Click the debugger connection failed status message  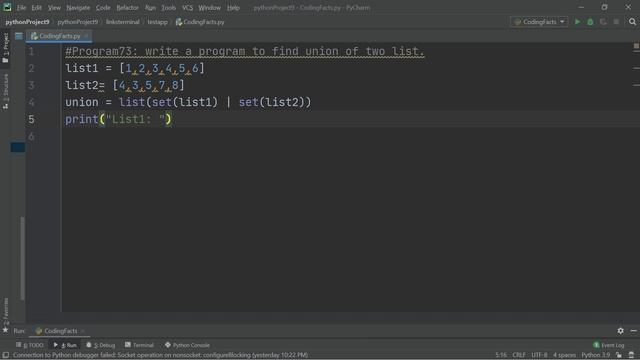160,355
